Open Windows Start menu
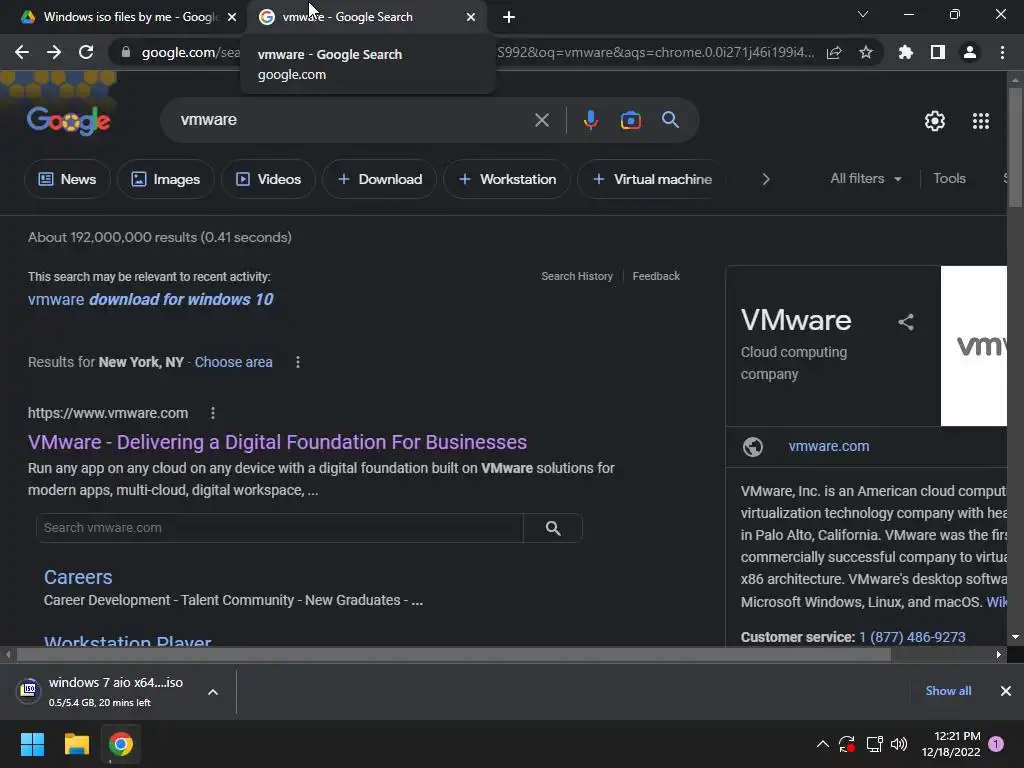 point(32,744)
